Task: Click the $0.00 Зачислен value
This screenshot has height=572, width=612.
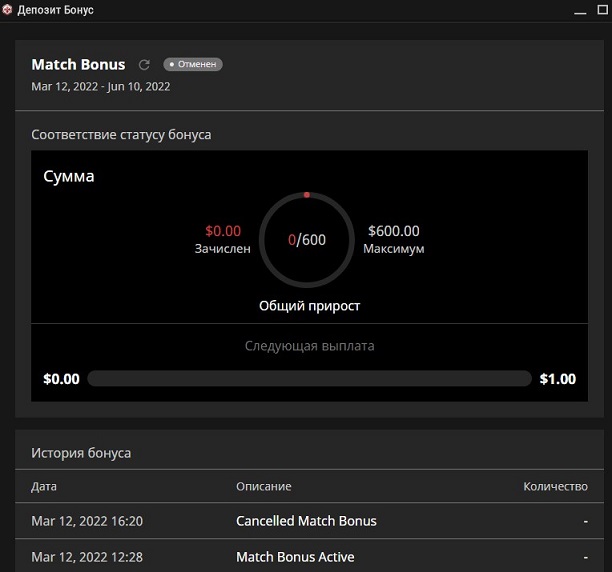Action: (x=223, y=231)
